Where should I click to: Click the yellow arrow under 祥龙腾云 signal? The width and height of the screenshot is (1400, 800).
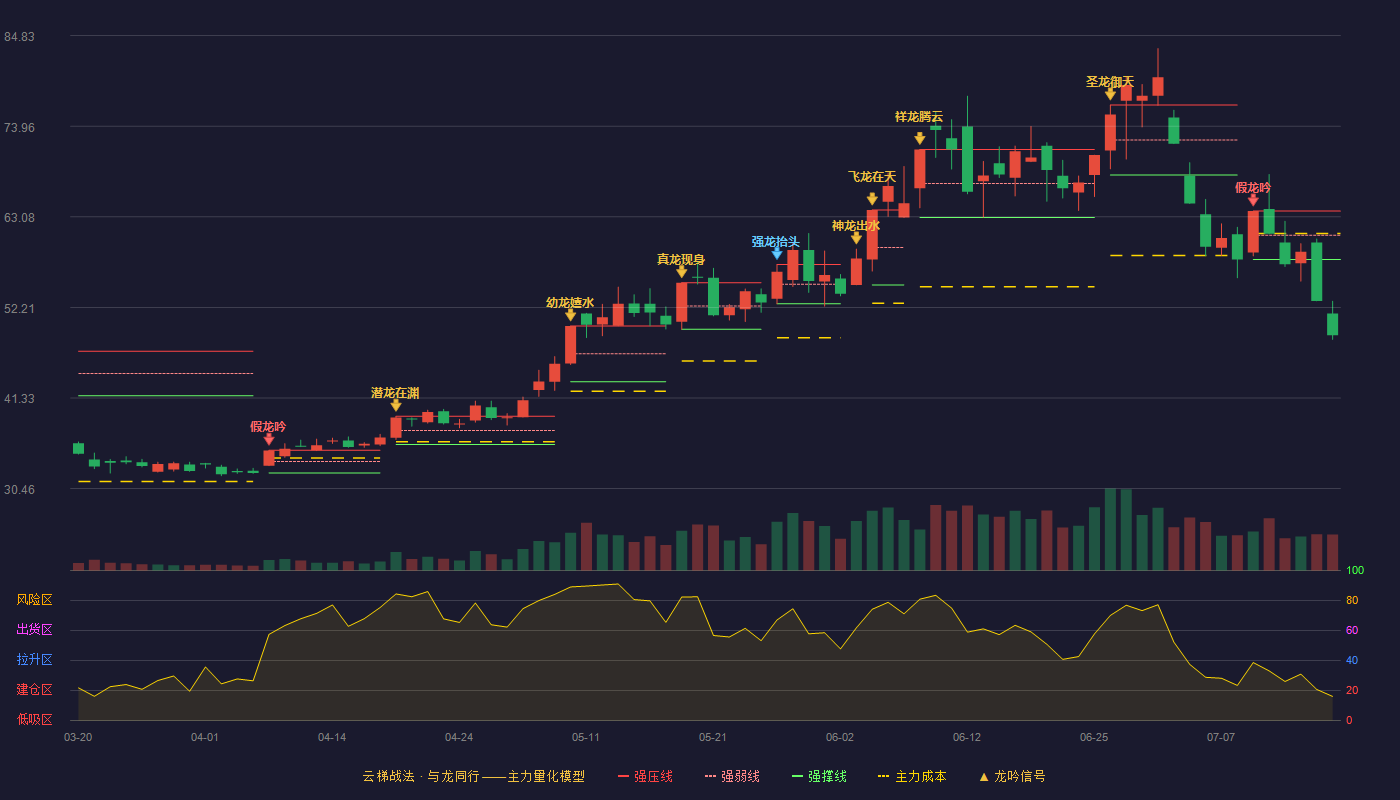(x=920, y=139)
